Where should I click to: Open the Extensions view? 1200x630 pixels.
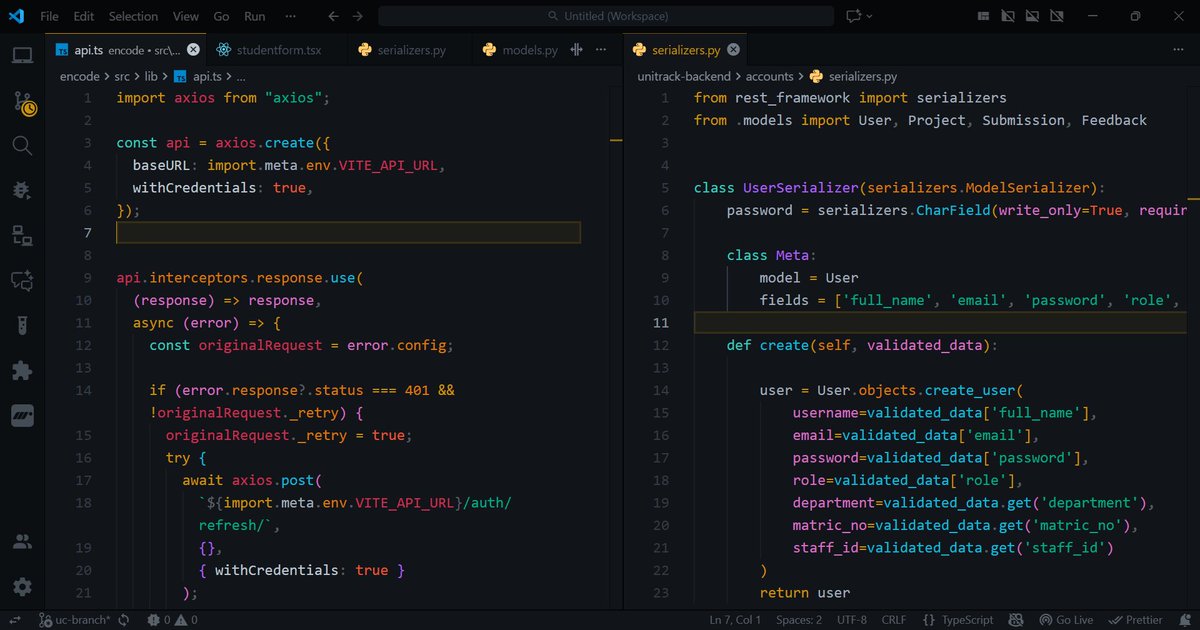pos(22,370)
